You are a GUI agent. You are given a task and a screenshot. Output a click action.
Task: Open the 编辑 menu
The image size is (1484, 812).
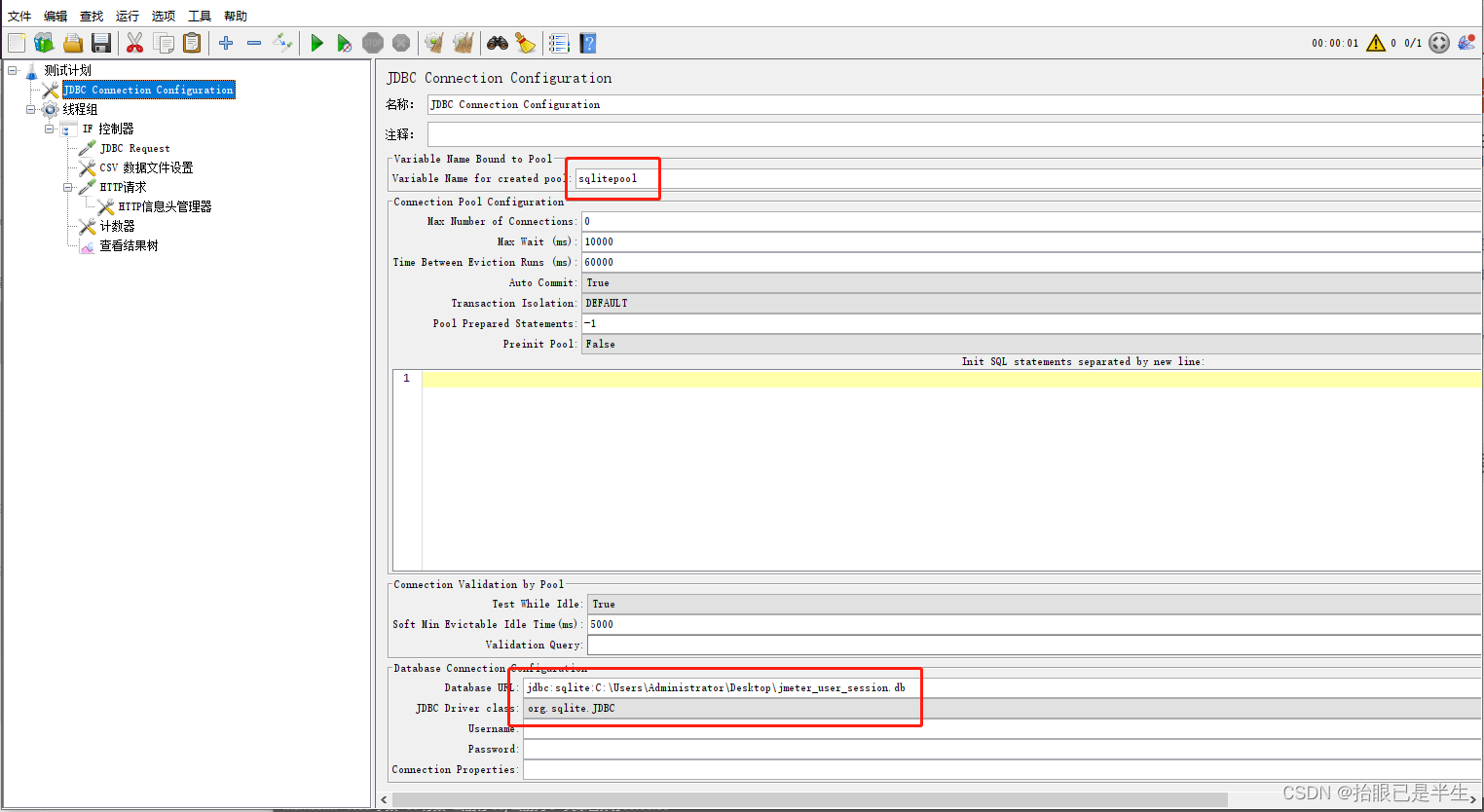pos(56,16)
